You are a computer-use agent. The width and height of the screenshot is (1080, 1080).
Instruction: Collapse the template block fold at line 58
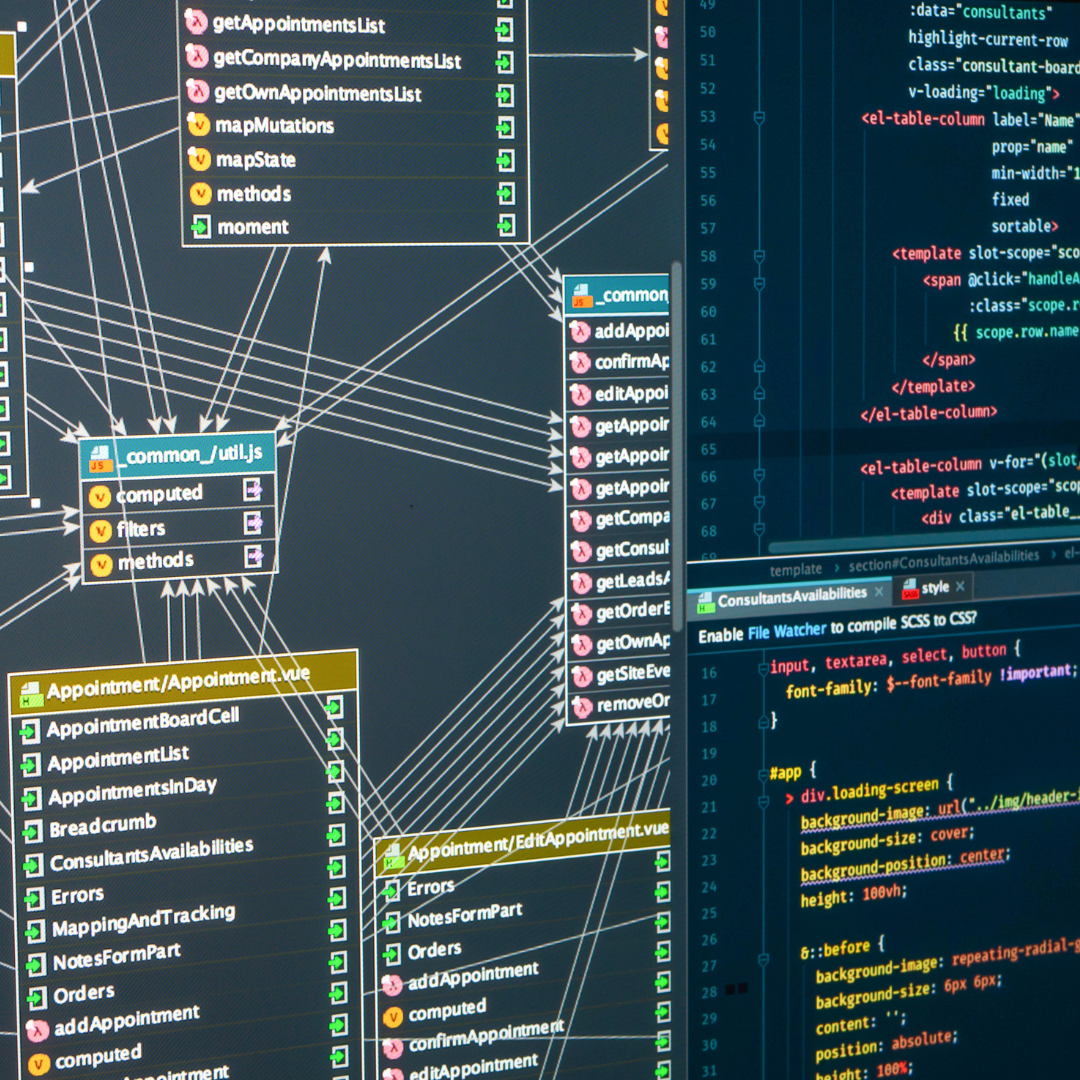[x=758, y=256]
